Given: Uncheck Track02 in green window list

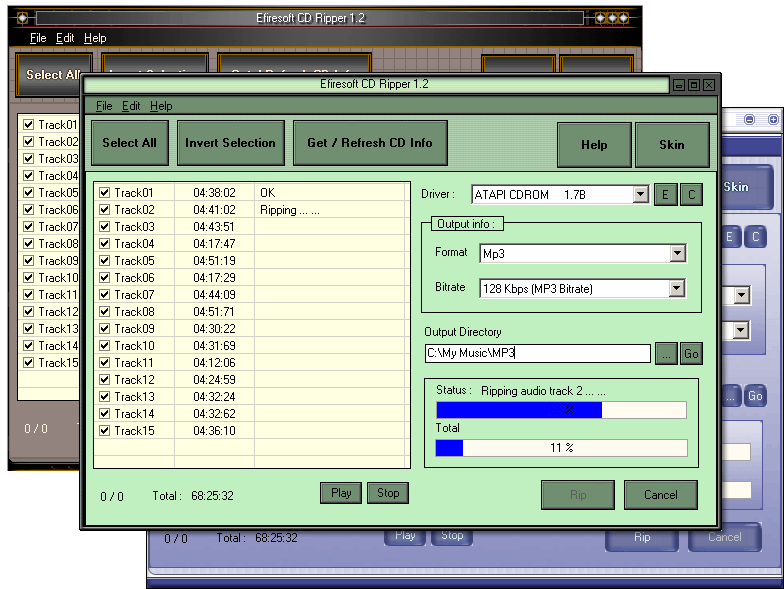Looking at the screenshot, I should (104, 210).
